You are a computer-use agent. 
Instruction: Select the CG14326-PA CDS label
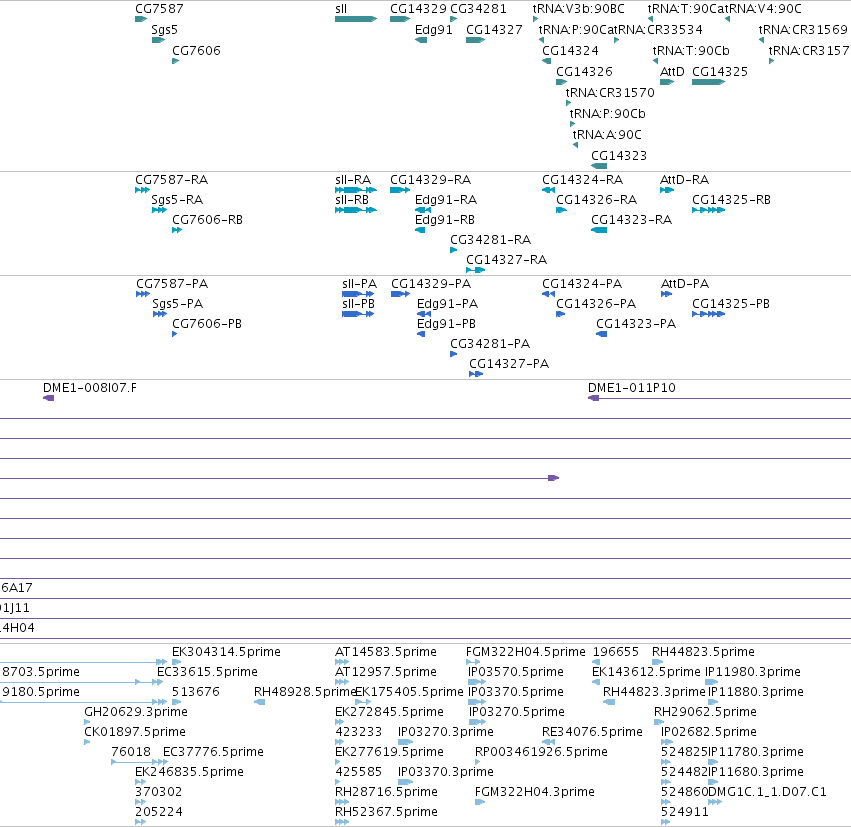(x=596, y=304)
